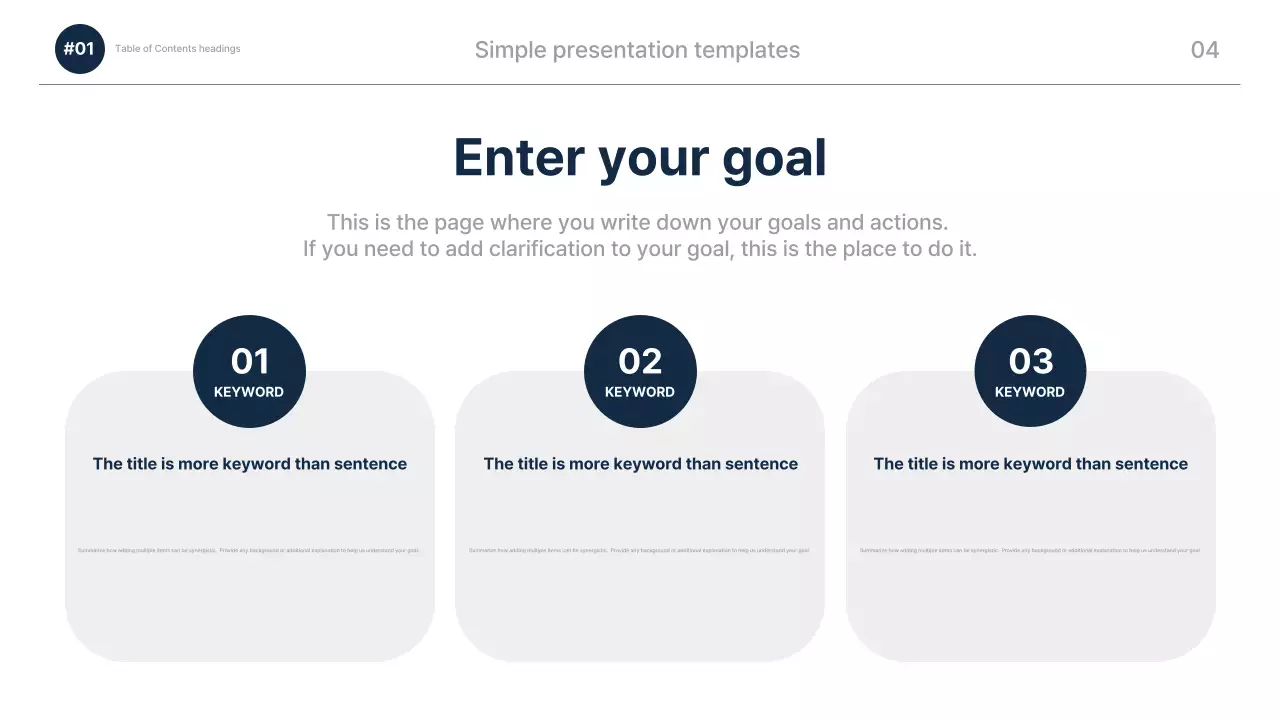Image resolution: width=1280 pixels, height=720 pixels.
Task: Select the subtitle line about goals and actions
Action: [637, 222]
